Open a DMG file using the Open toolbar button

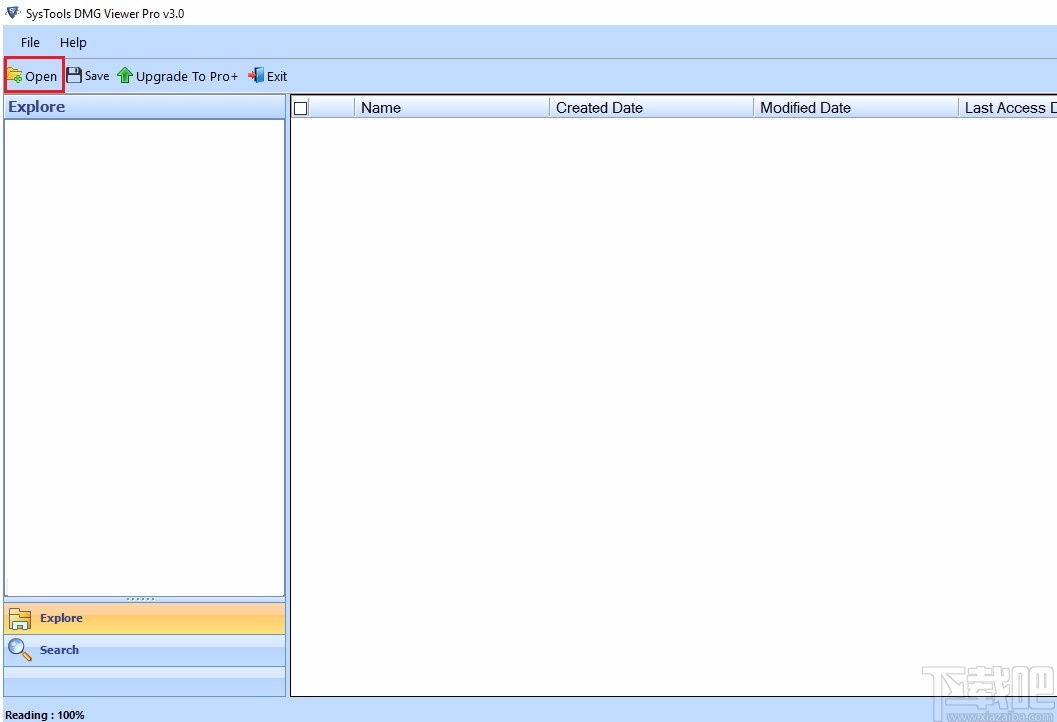coord(33,75)
